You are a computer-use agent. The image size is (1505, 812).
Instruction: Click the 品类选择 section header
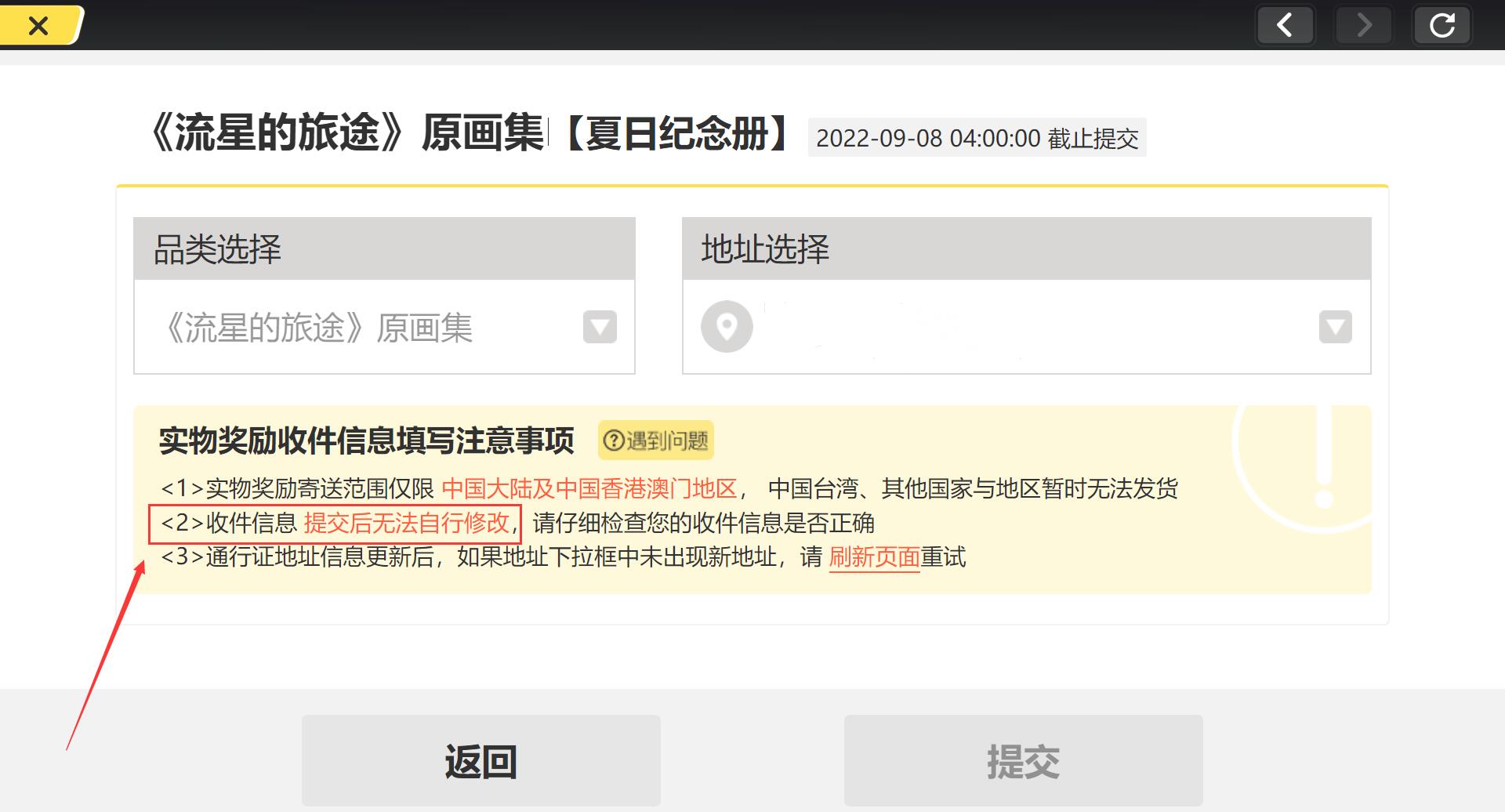[384, 249]
